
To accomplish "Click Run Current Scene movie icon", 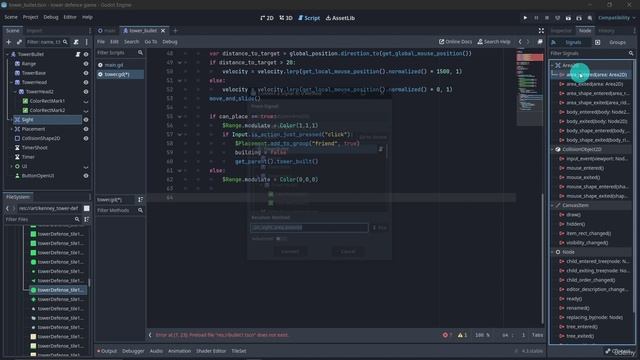I will 568,18.
